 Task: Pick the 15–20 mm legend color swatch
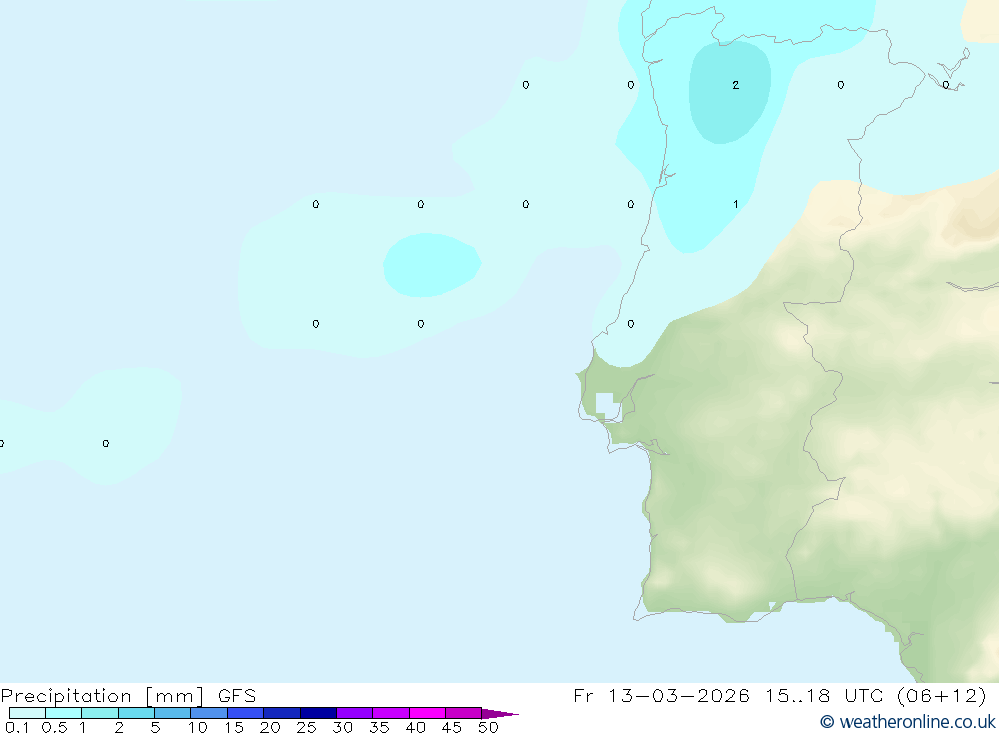tap(246, 713)
